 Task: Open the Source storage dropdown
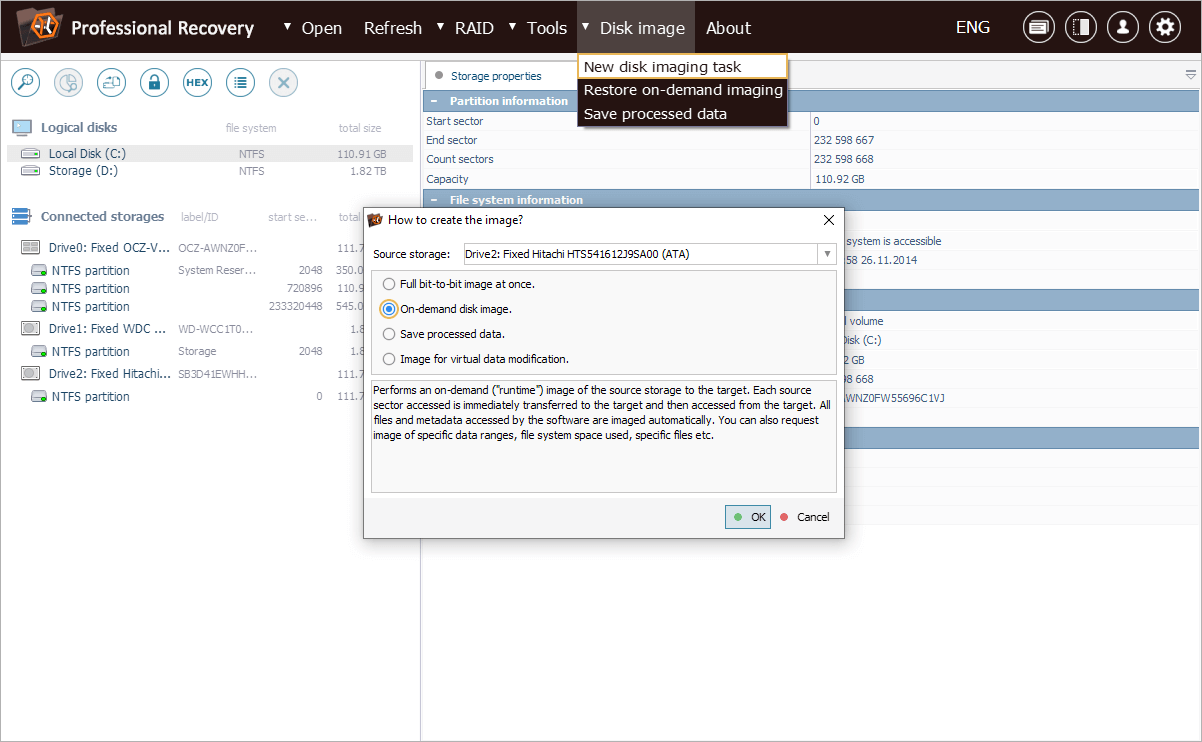tap(826, 254)
